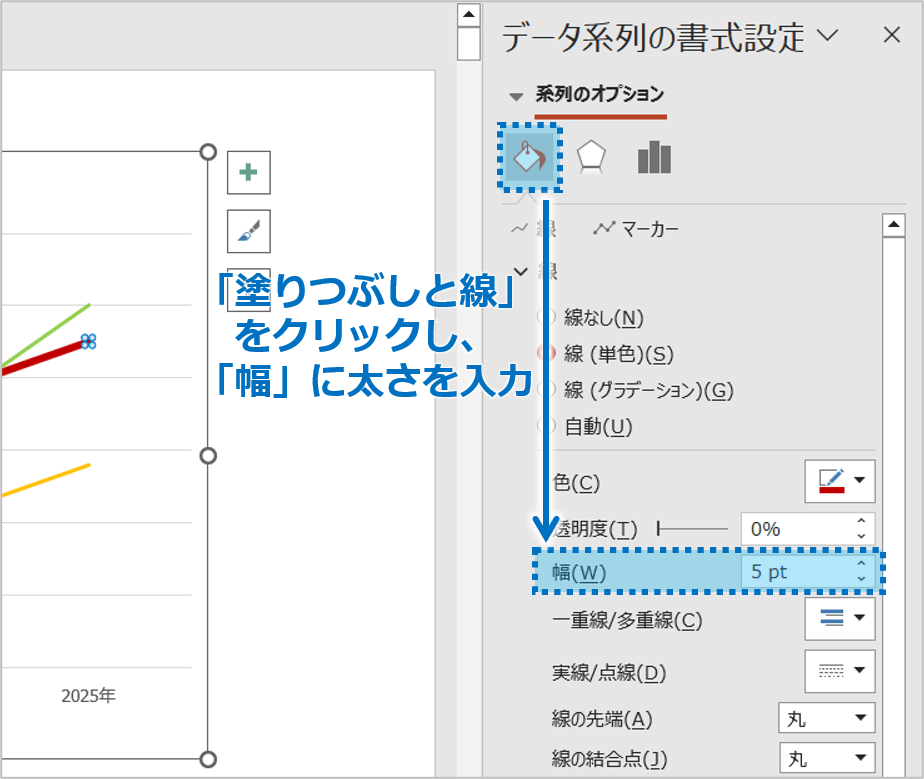Click the 幅(W) 5 pt field

click(794, 572)
